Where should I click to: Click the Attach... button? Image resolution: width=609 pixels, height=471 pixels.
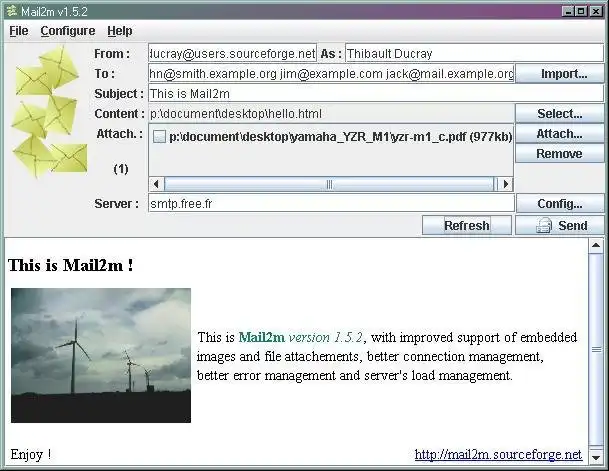coord(560,134)
